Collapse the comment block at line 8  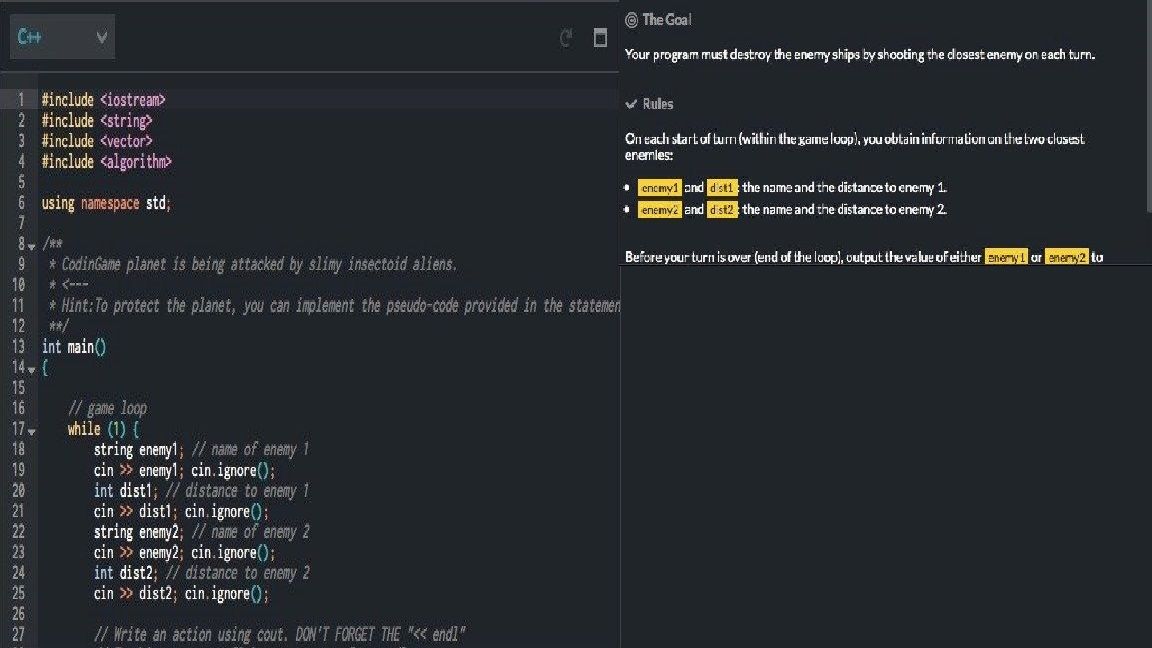coord(31,245)
